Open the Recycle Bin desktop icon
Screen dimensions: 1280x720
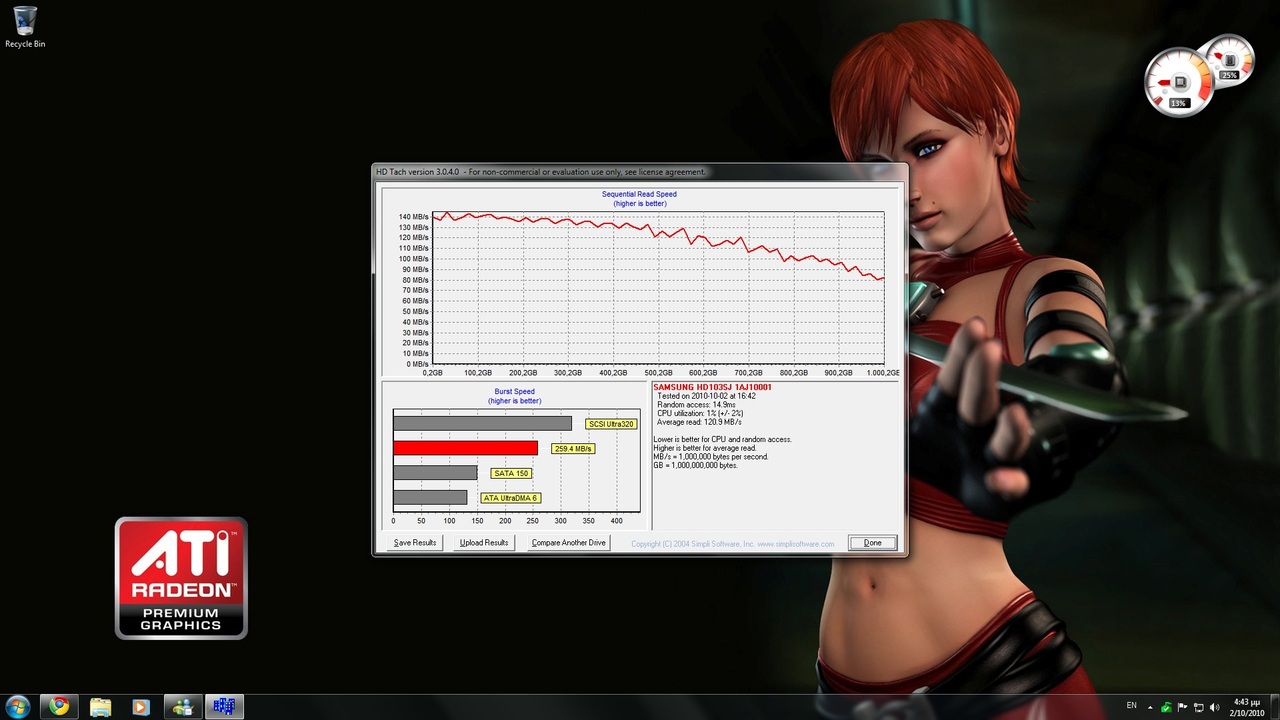[25, 27]
